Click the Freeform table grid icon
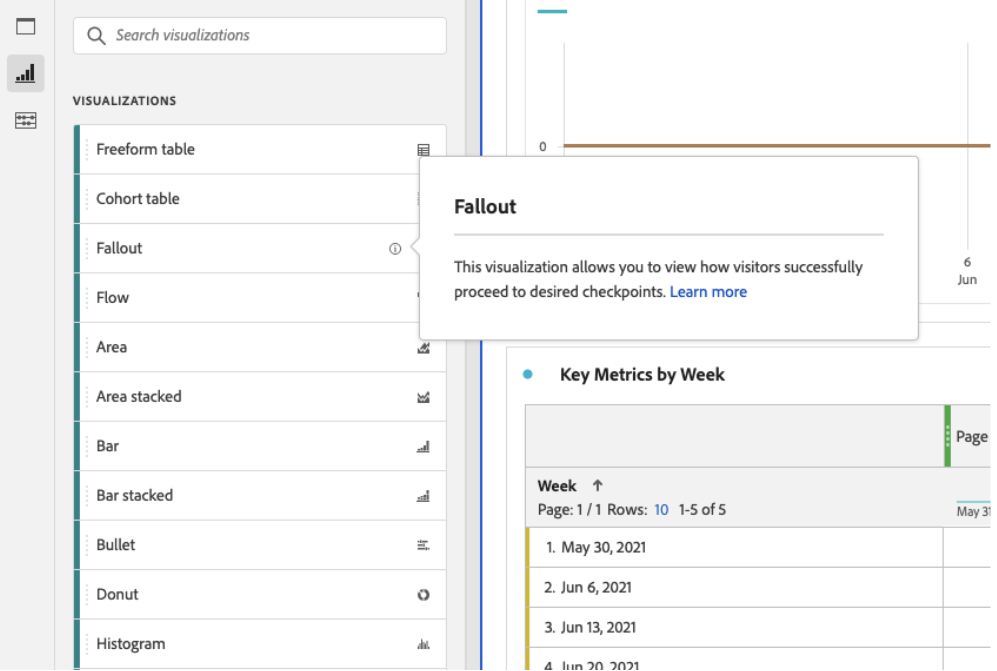Image resolution: width=997 pixels, height=671 pixels. [x=423, y=150]
